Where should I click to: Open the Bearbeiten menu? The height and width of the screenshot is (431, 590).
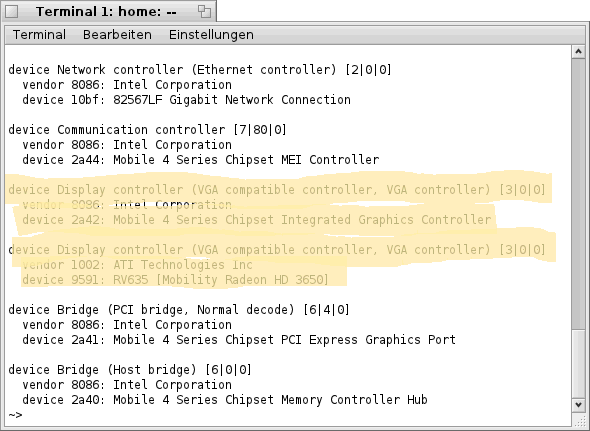117,35
